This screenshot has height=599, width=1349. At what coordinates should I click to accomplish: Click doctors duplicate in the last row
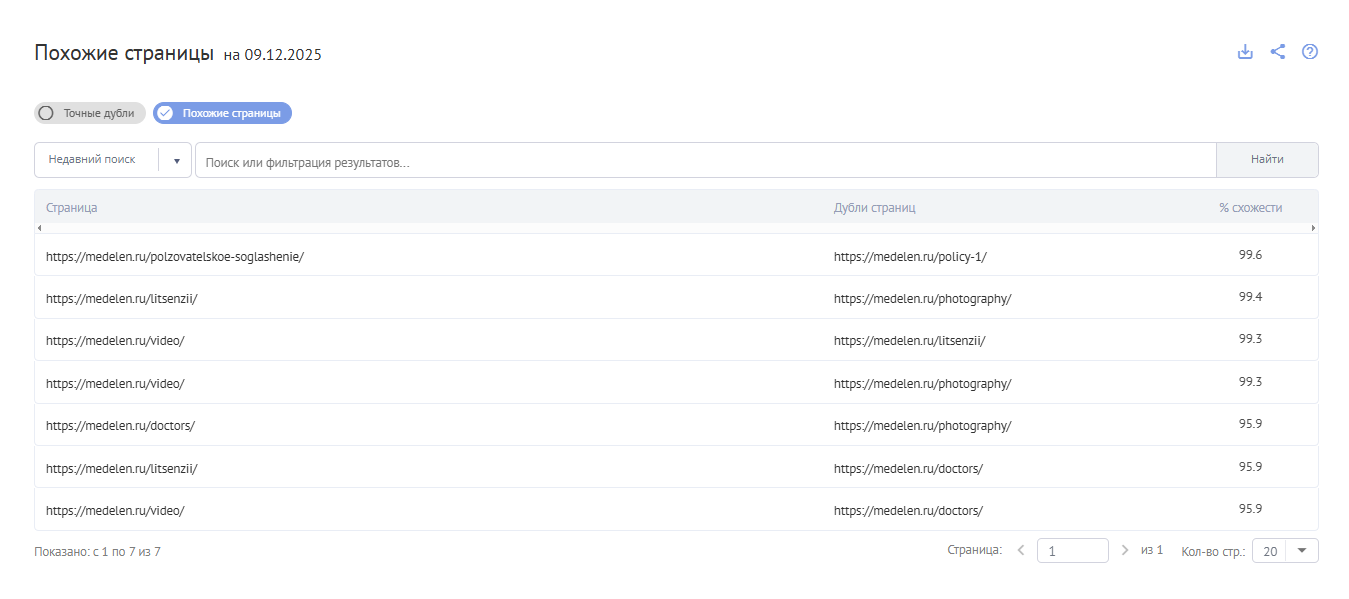(x=908, y=510)
